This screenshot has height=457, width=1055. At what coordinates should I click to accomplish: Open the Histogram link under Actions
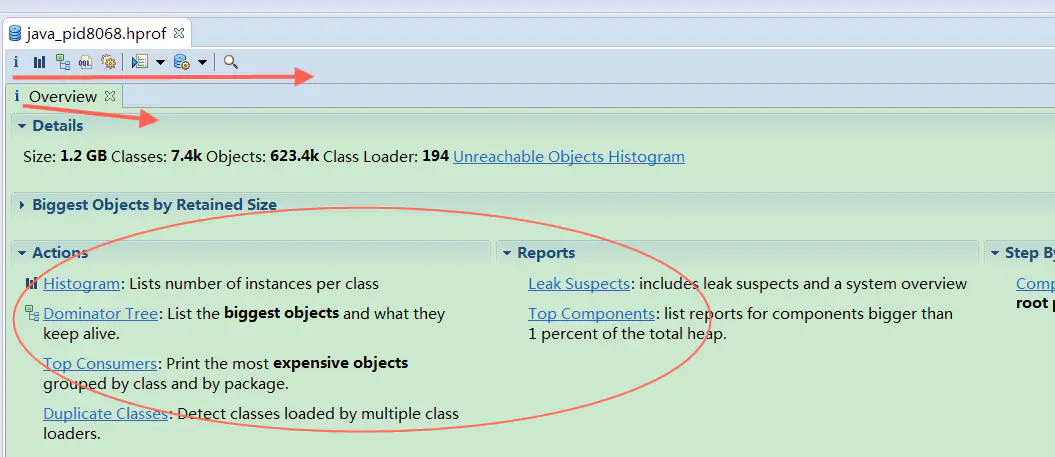(x=81, y=284)
